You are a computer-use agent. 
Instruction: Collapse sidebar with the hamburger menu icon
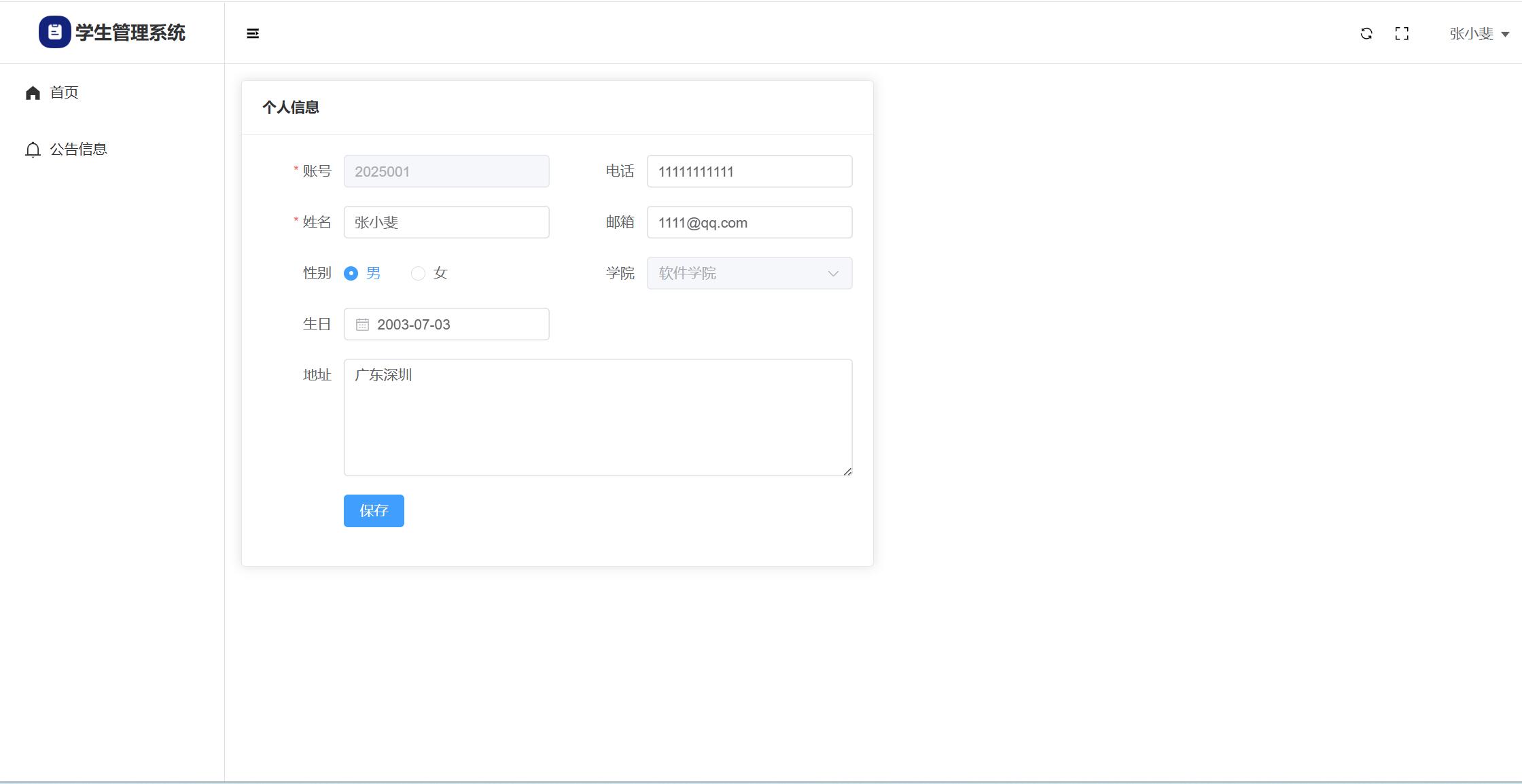[253, 33]
